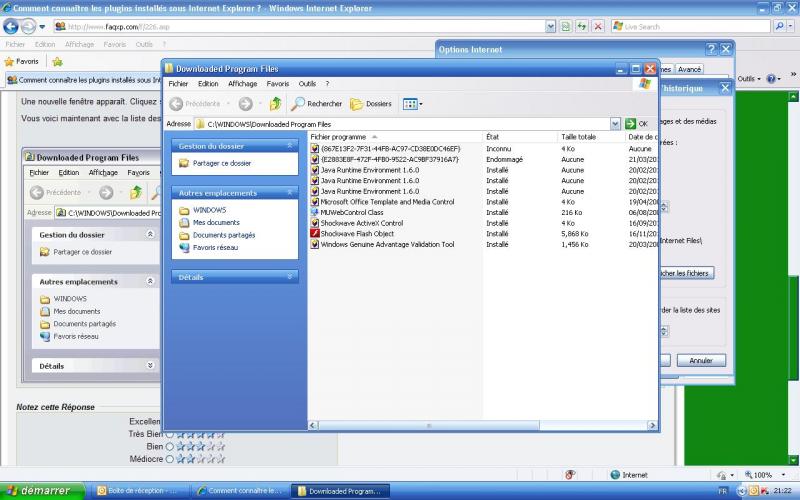
Task: Open the Affichage menu in Downloaded Program Files
Action: tap(242, 84)
